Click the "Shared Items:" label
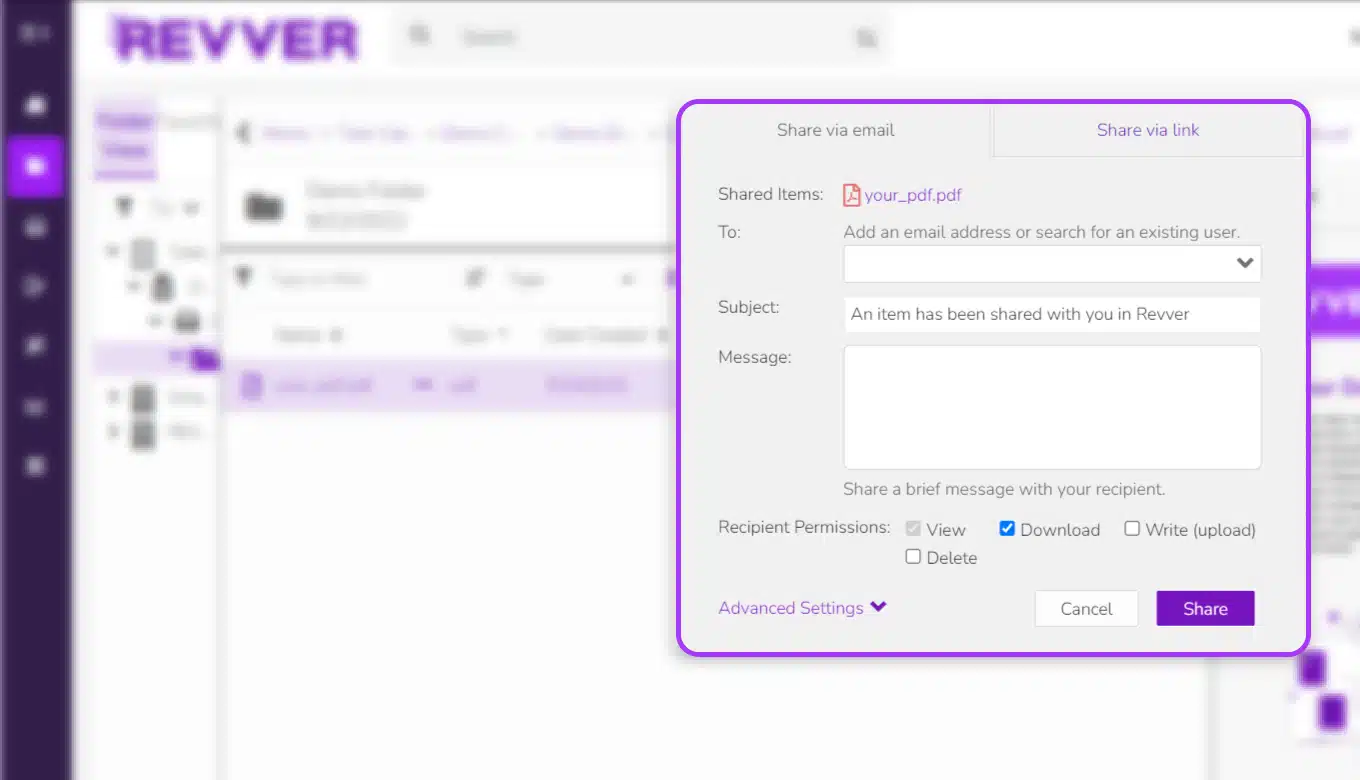 coord(770,194)
